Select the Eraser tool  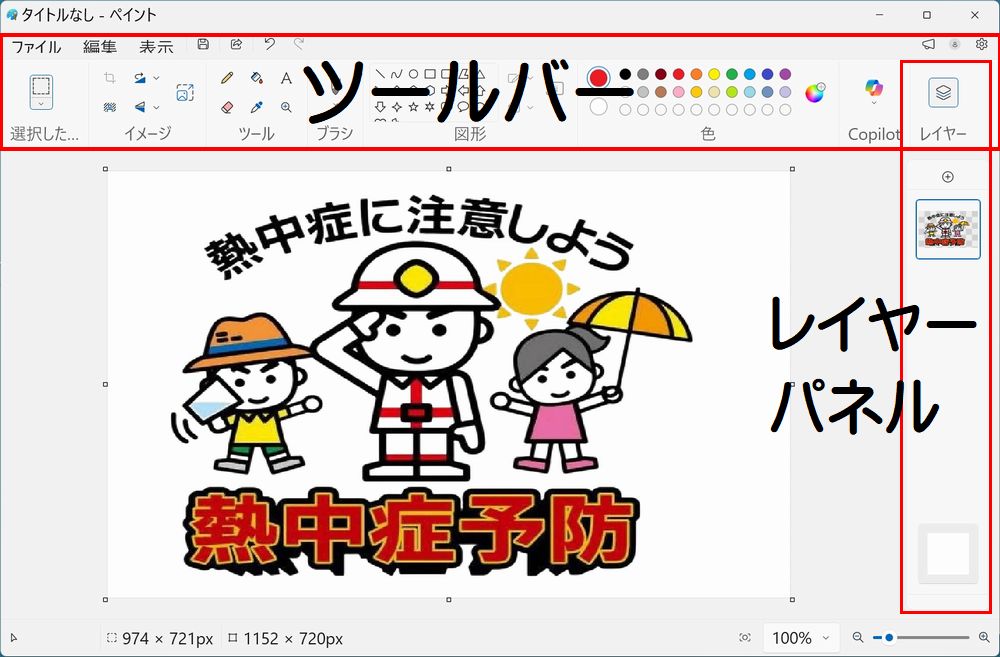(227, 106)
